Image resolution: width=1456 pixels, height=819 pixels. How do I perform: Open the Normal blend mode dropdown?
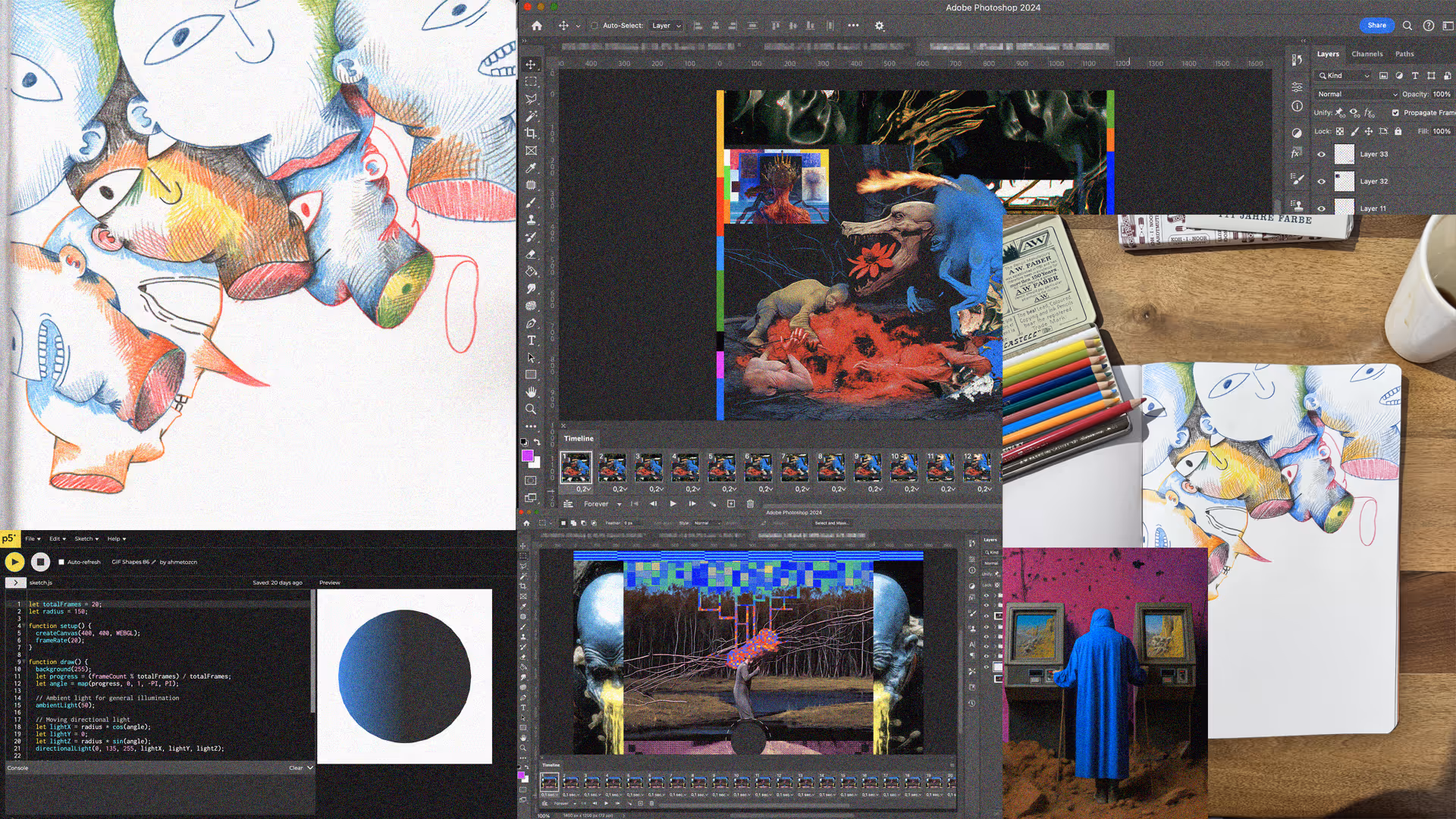(x=1357, y=94)
